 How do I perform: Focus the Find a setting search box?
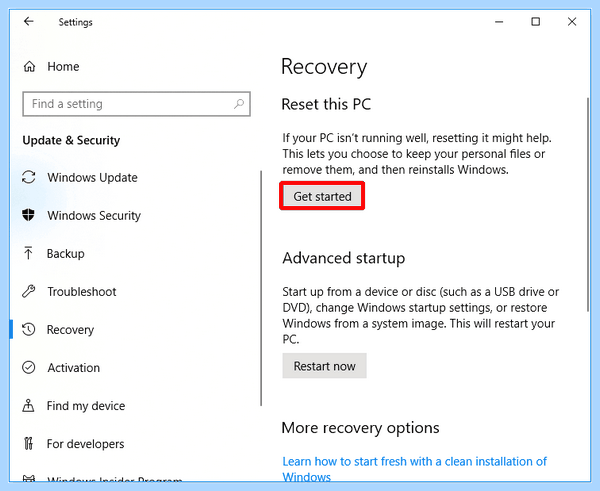[137, 104]
